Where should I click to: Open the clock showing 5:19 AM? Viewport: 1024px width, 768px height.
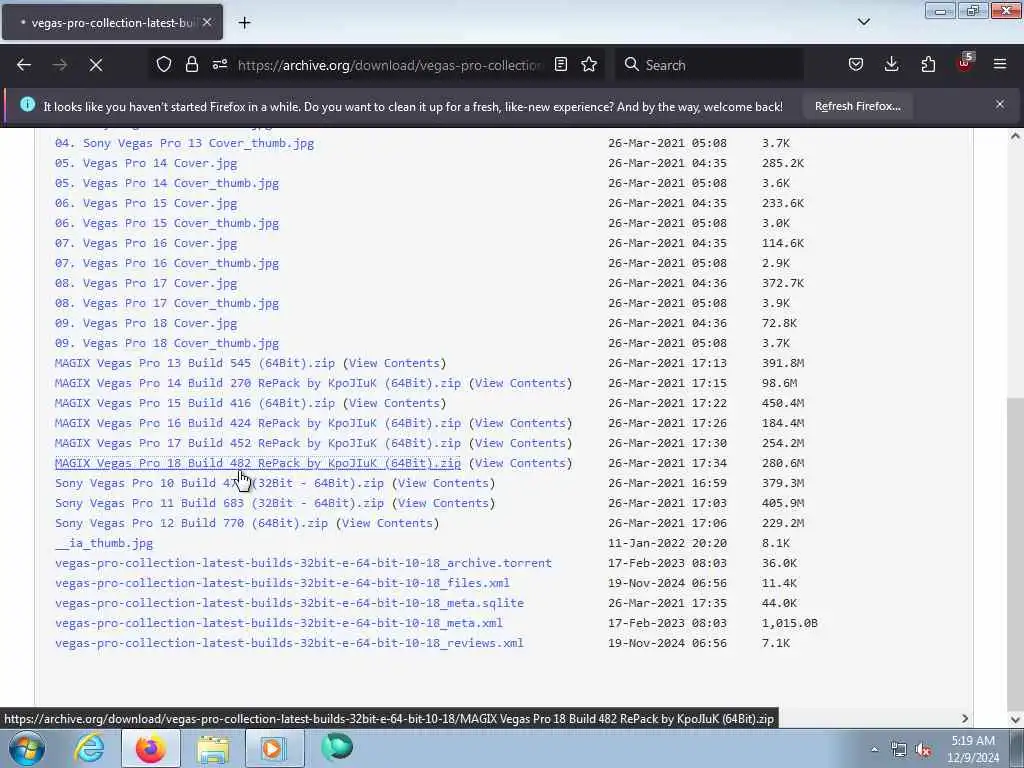click(x=973, y=749)
